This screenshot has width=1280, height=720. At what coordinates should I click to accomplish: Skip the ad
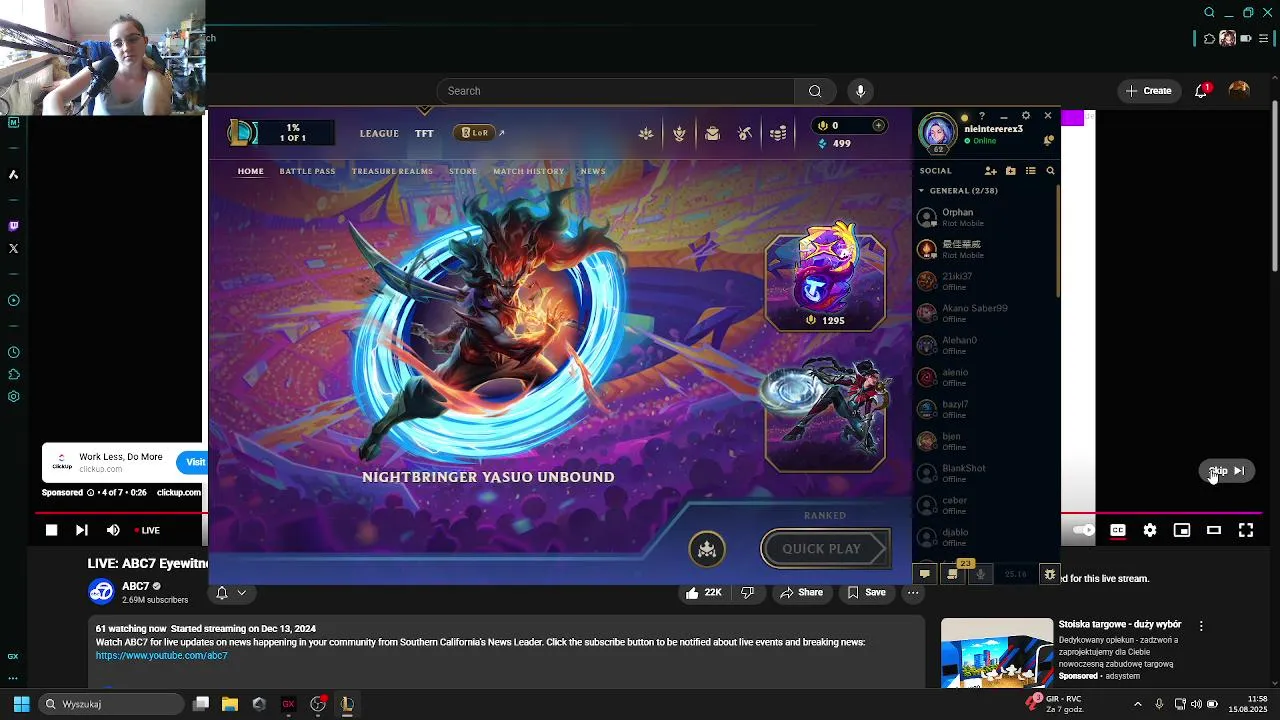(x=1227, y=471)
